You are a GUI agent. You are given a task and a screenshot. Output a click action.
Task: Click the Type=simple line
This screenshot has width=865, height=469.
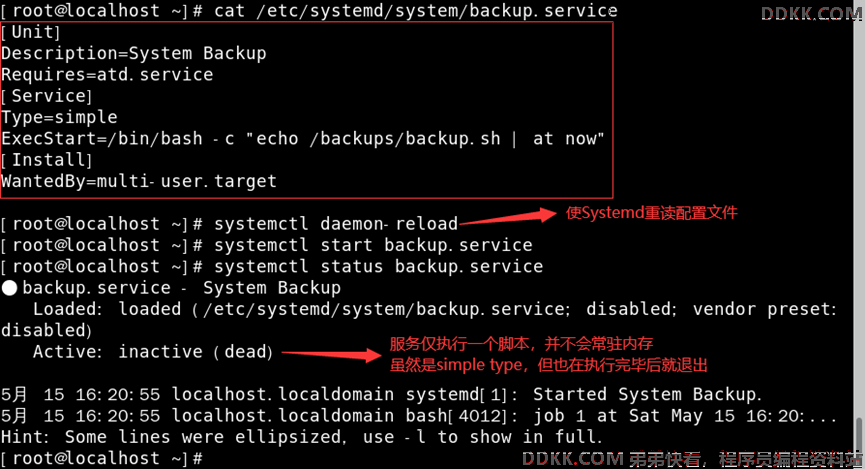tap(59, 118)
